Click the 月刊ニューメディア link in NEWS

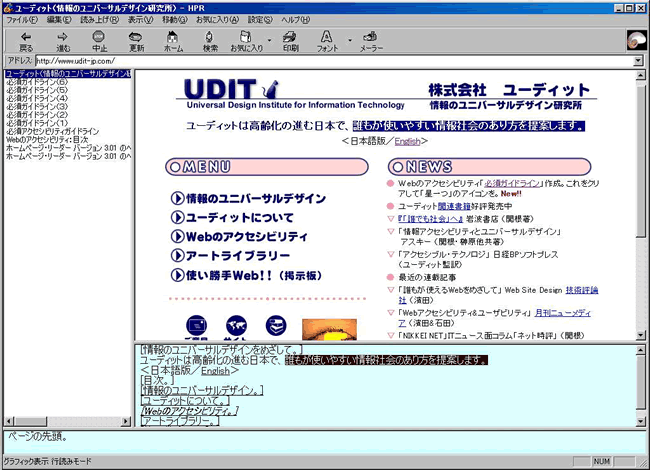pos(563,313)
